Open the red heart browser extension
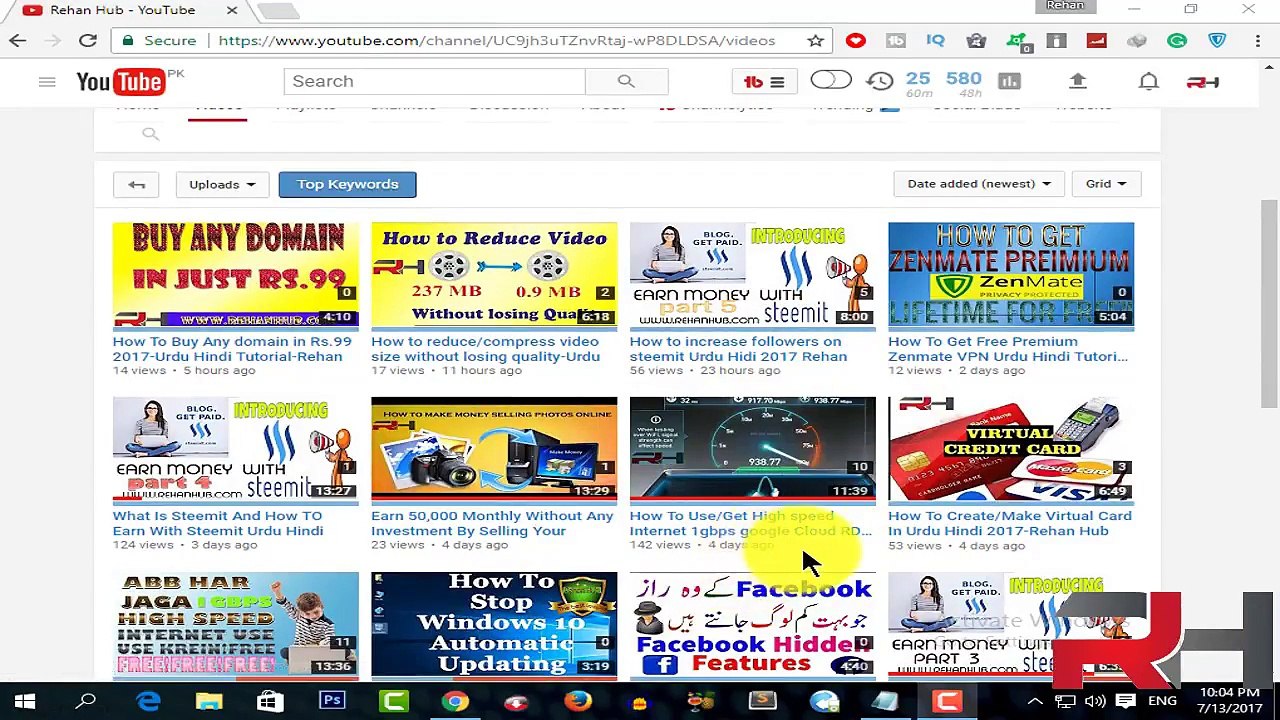 coord(855,41)
